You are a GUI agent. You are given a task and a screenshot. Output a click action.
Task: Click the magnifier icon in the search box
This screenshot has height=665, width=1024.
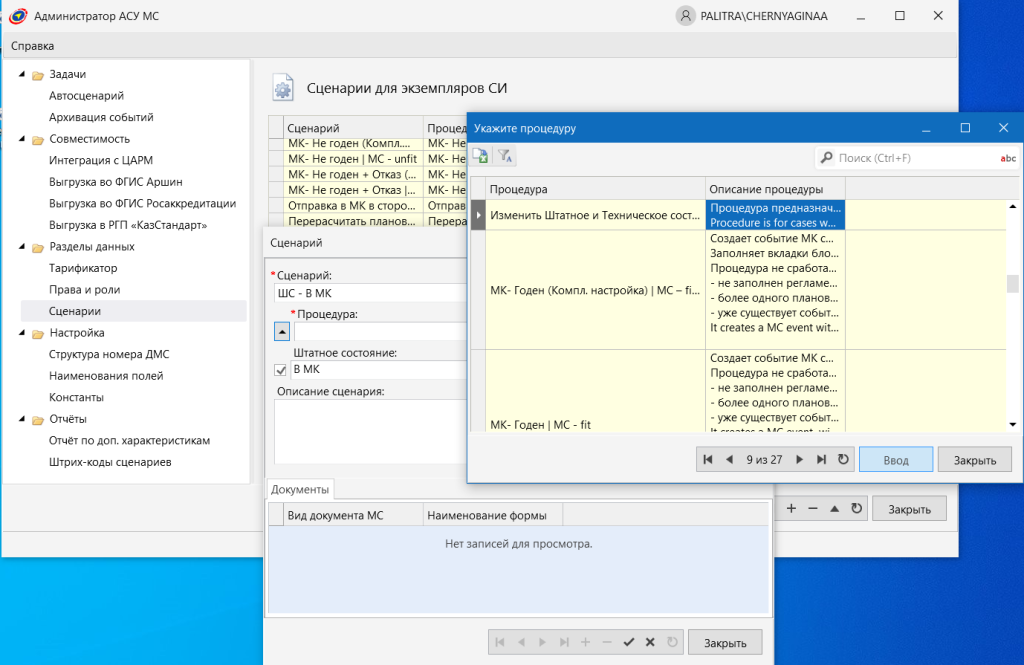(x=827, y=158)
